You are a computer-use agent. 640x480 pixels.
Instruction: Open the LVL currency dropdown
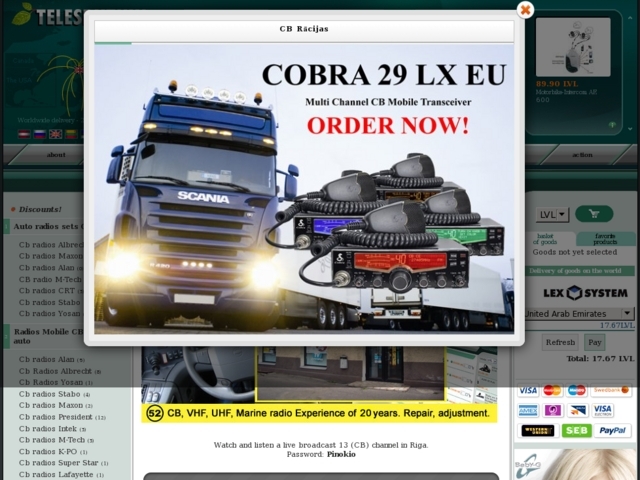[553, 214]
